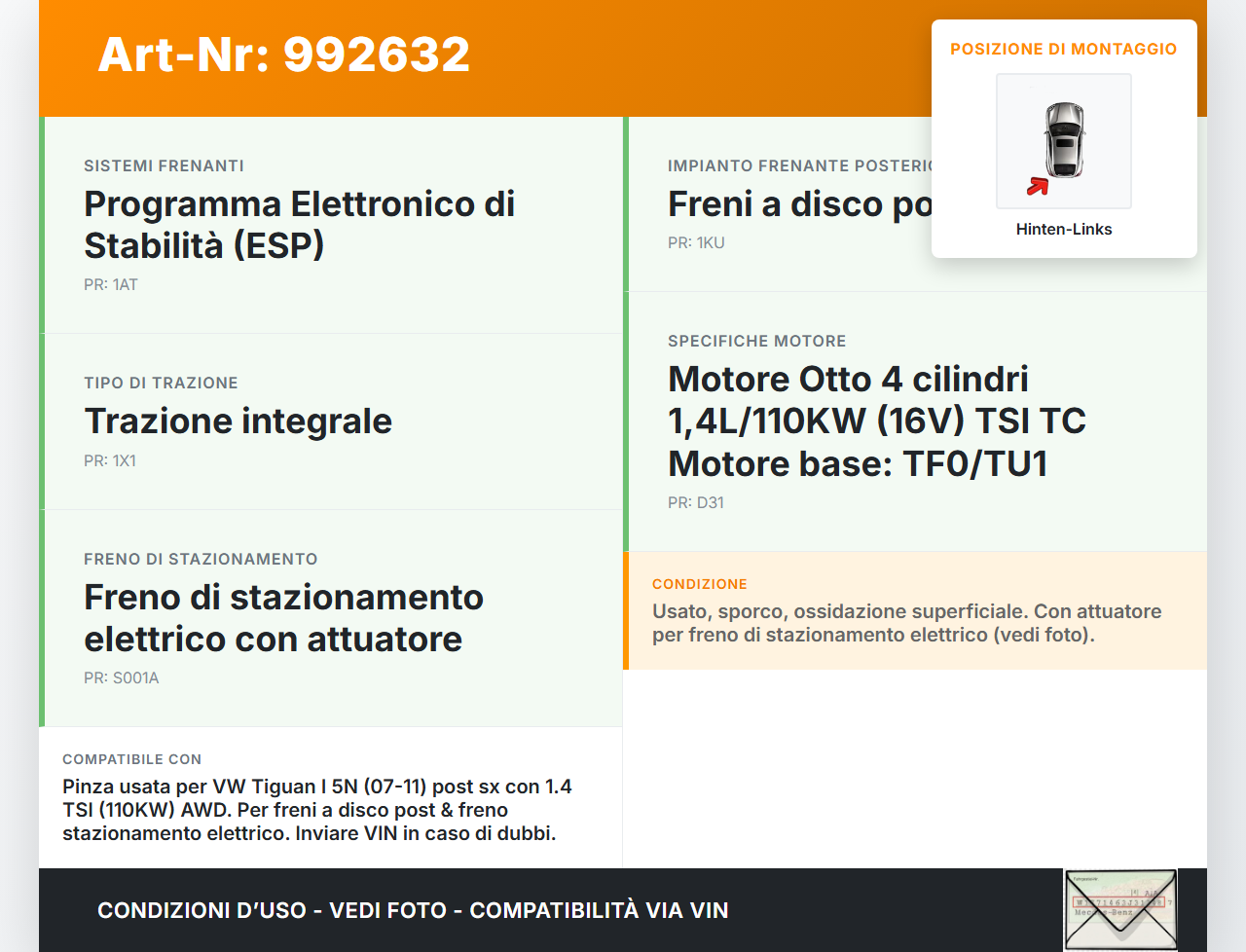This screenshot has width=1246, height=952.
Task: Click the Freni a disco heading
Action: pos(798,204)
